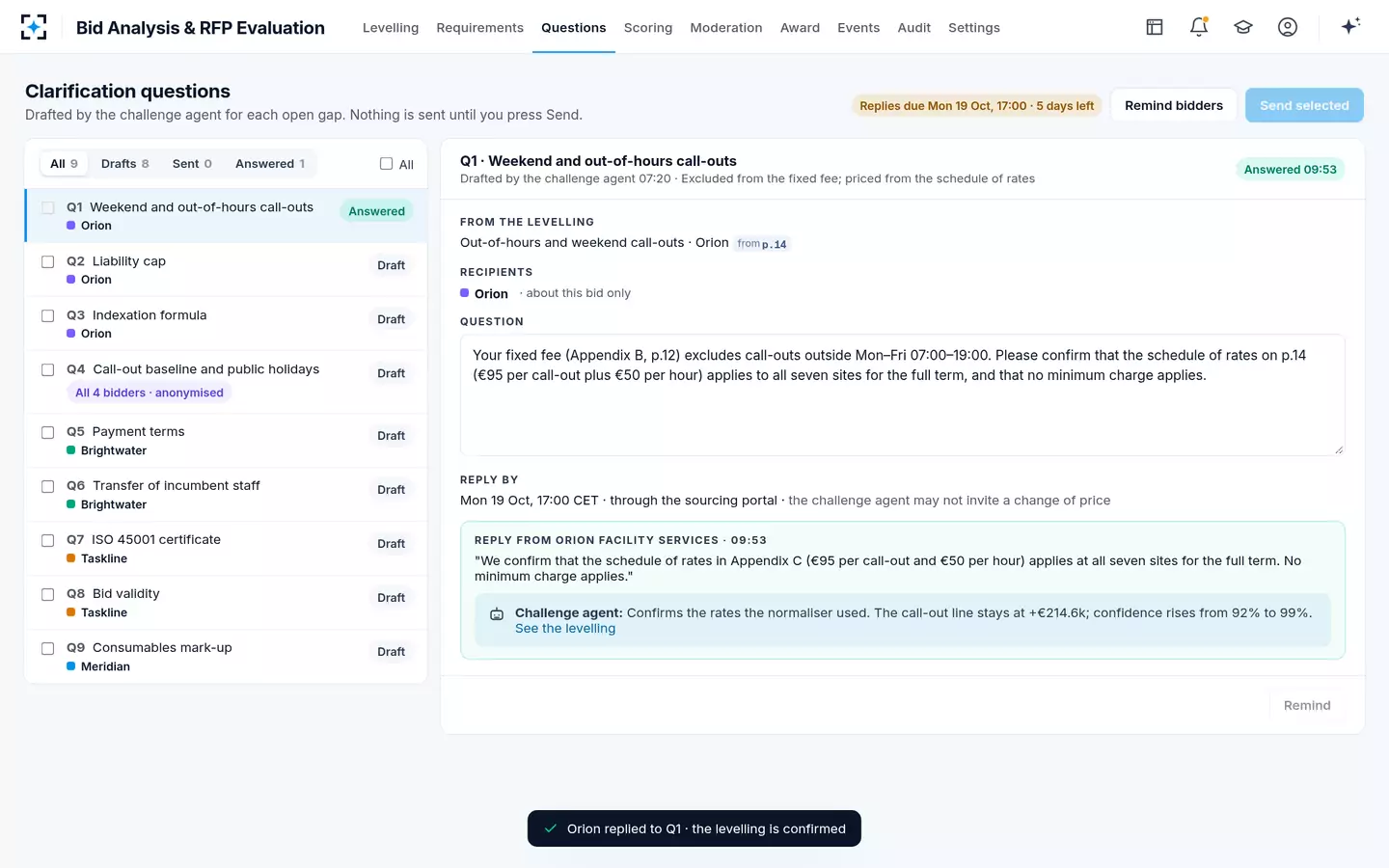Image resolution: width=1389 pixels, height=868 pixels.
Task: Click the app logo icon
Action: [x=34, y=27]
